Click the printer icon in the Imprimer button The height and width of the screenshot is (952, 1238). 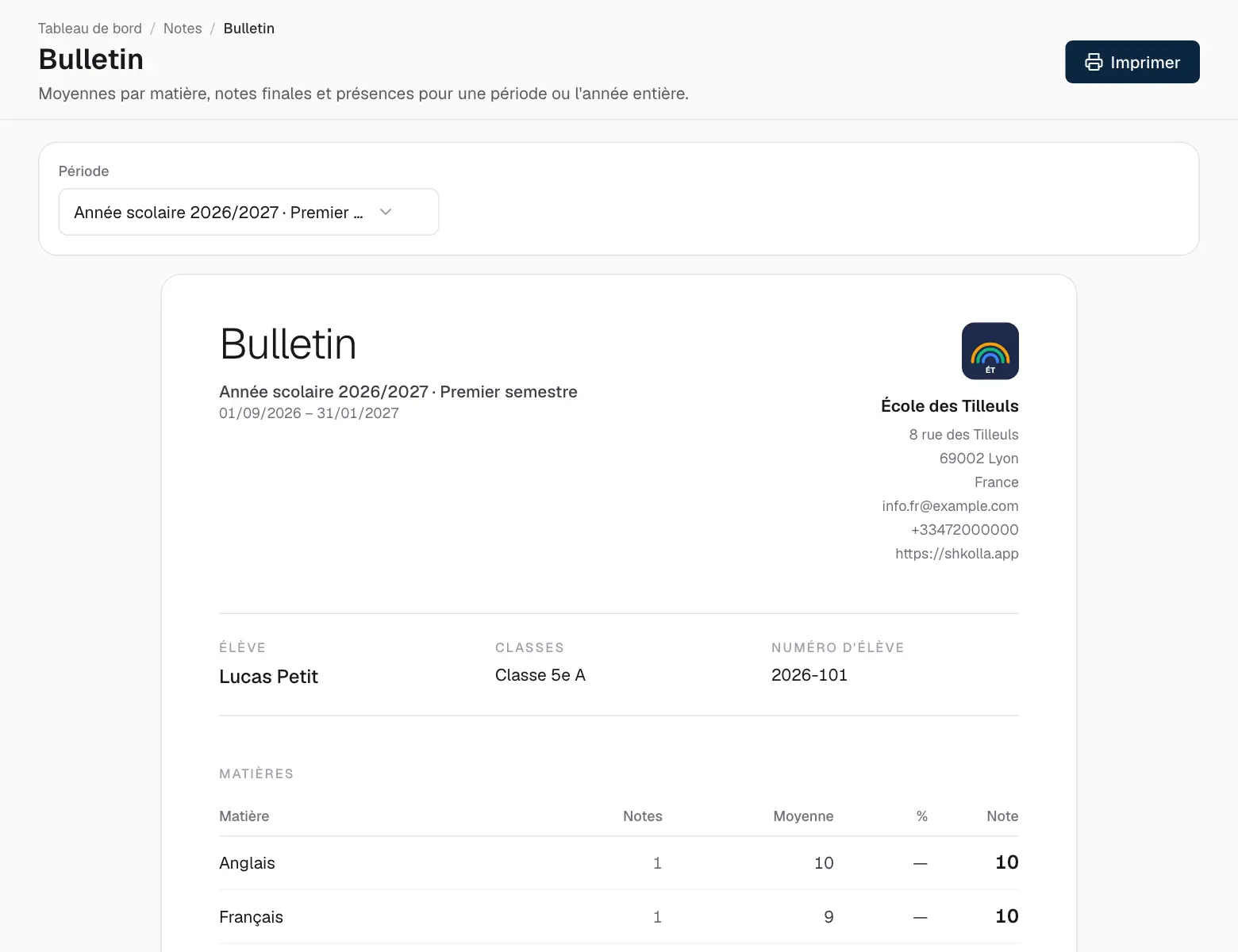[1094, 62]
